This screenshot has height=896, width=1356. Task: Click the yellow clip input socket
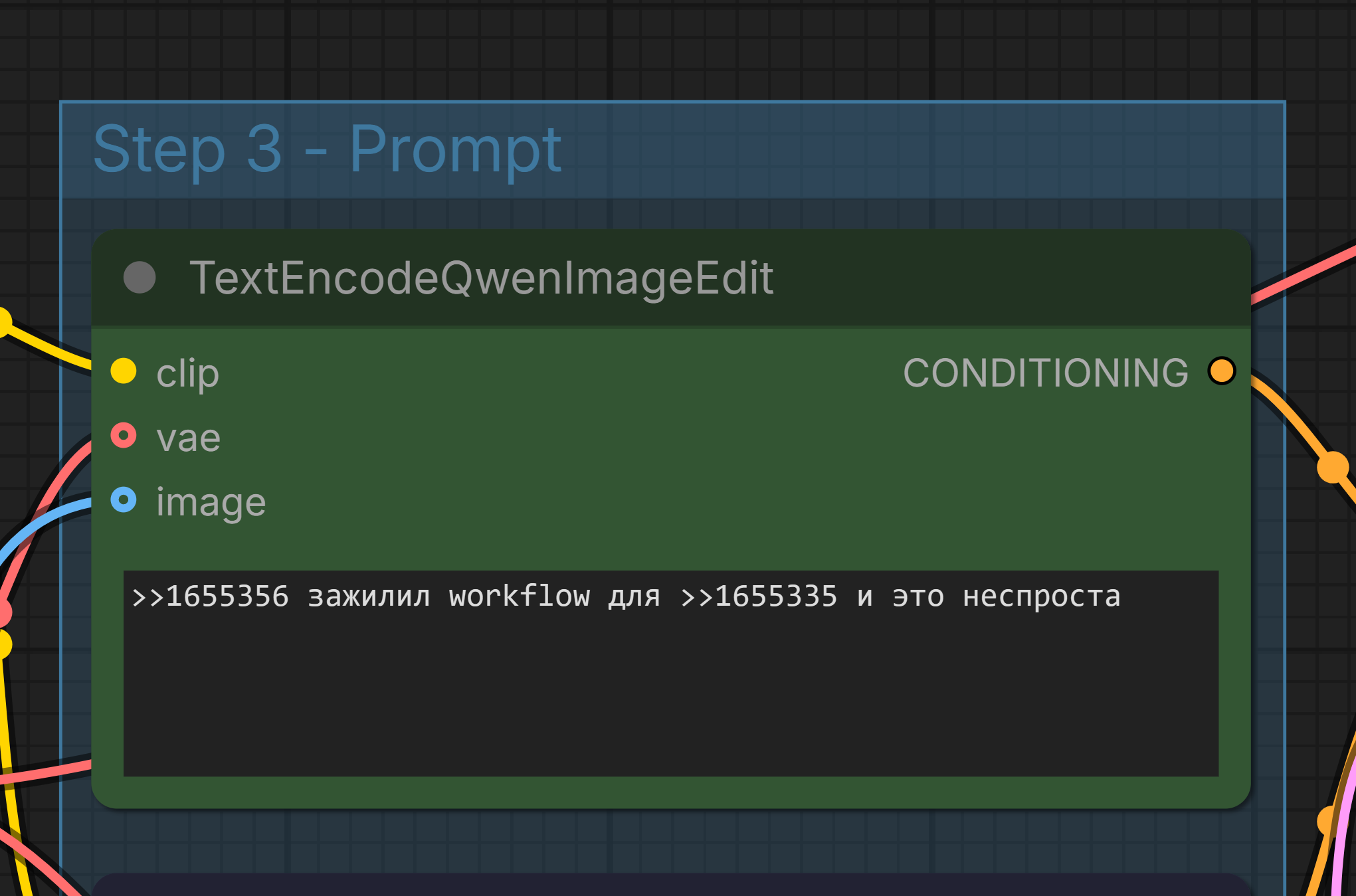point(124,371)
